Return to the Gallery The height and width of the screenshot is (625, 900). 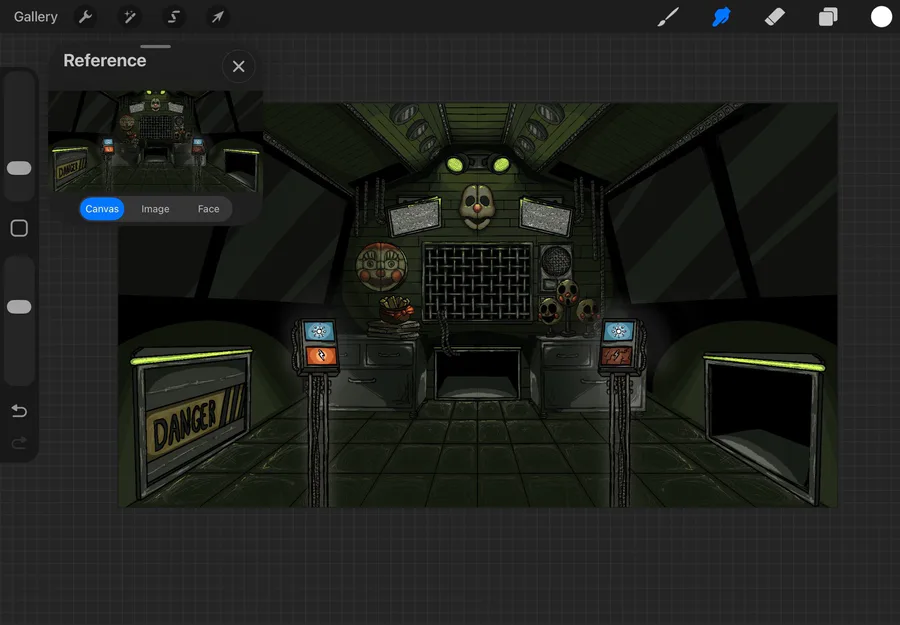pos(36,17)
